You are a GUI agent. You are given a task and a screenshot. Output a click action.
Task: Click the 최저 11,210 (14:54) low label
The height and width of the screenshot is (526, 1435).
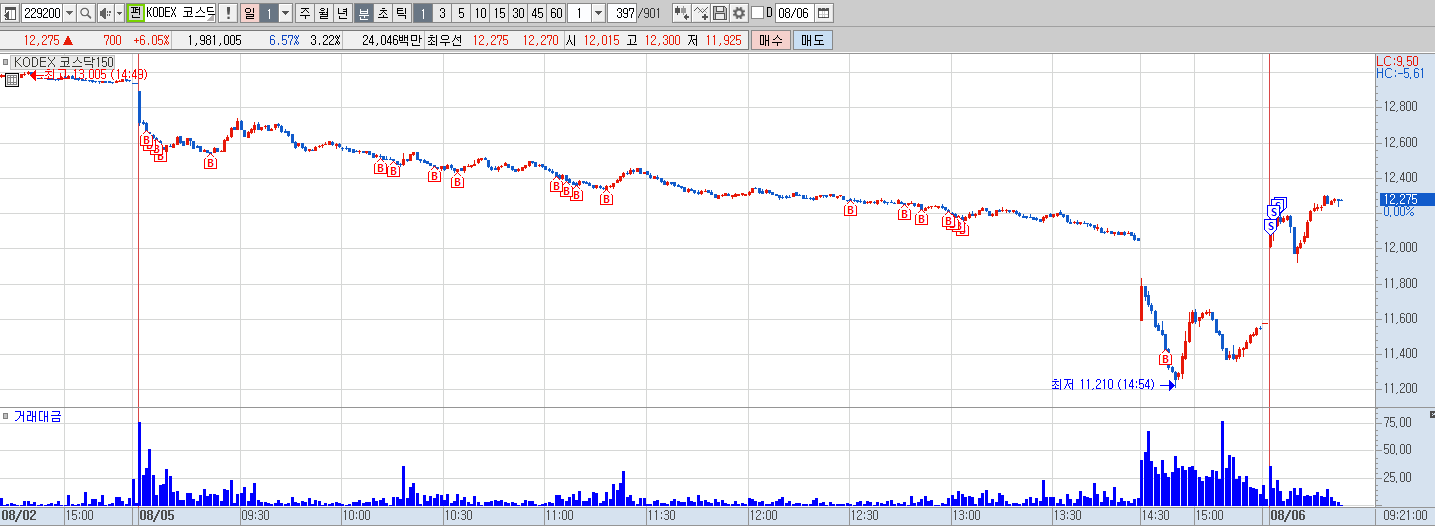1103,384
